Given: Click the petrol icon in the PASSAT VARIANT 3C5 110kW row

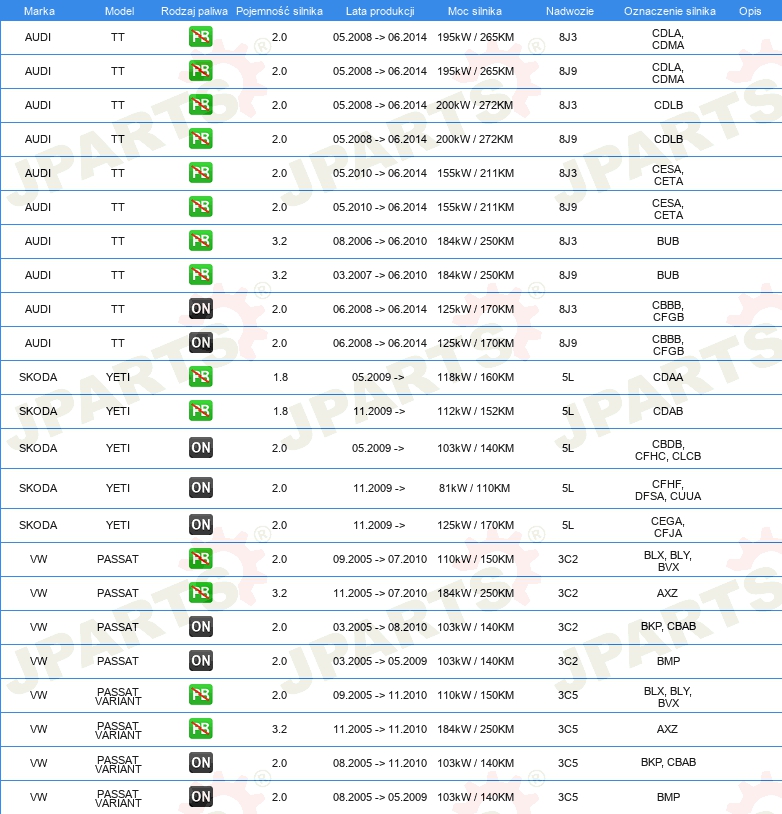Looking at the screenshot, I should click(200, 695).
